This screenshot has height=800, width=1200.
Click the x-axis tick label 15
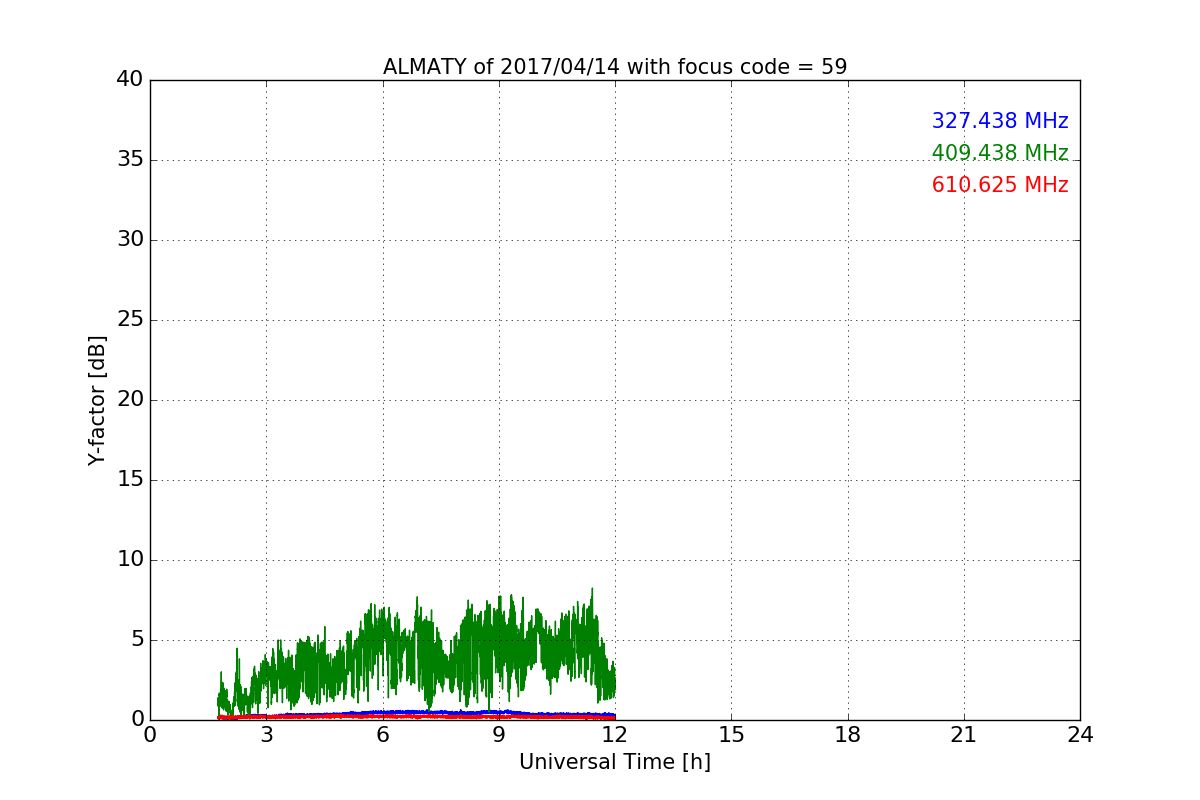(x=731, y=735)
